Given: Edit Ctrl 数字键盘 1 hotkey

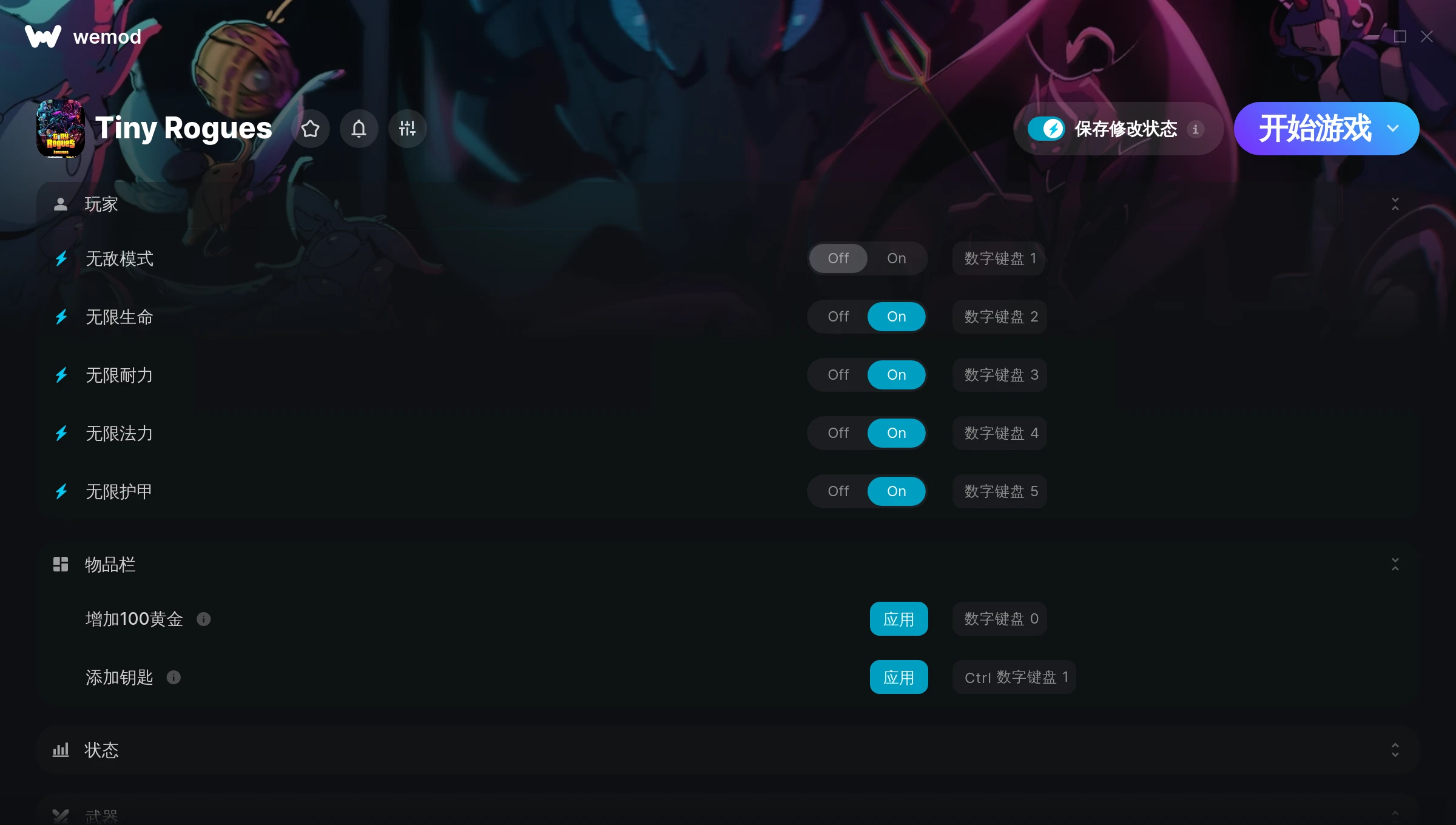Looking at the screenshot, I should point(1015,677).
